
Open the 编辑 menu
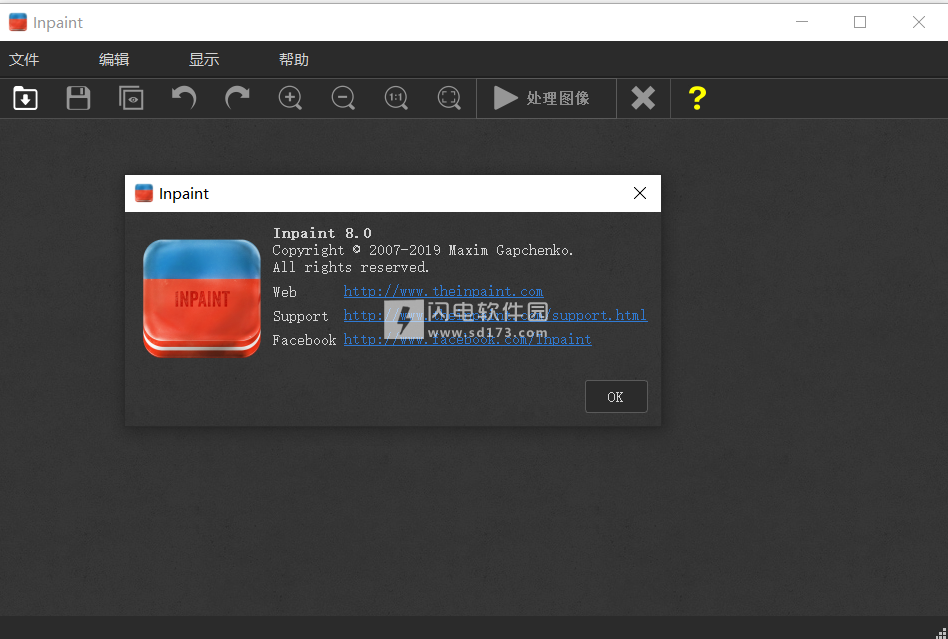coord(114,59)
